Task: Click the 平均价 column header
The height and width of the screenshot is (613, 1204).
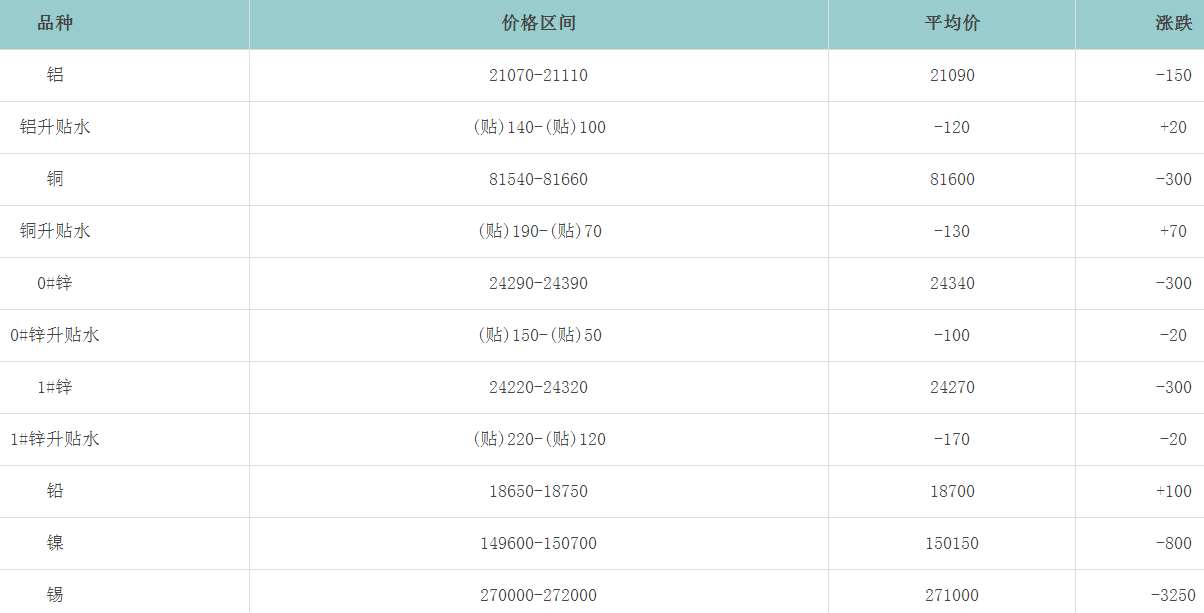Action: (x=951, y=23)
